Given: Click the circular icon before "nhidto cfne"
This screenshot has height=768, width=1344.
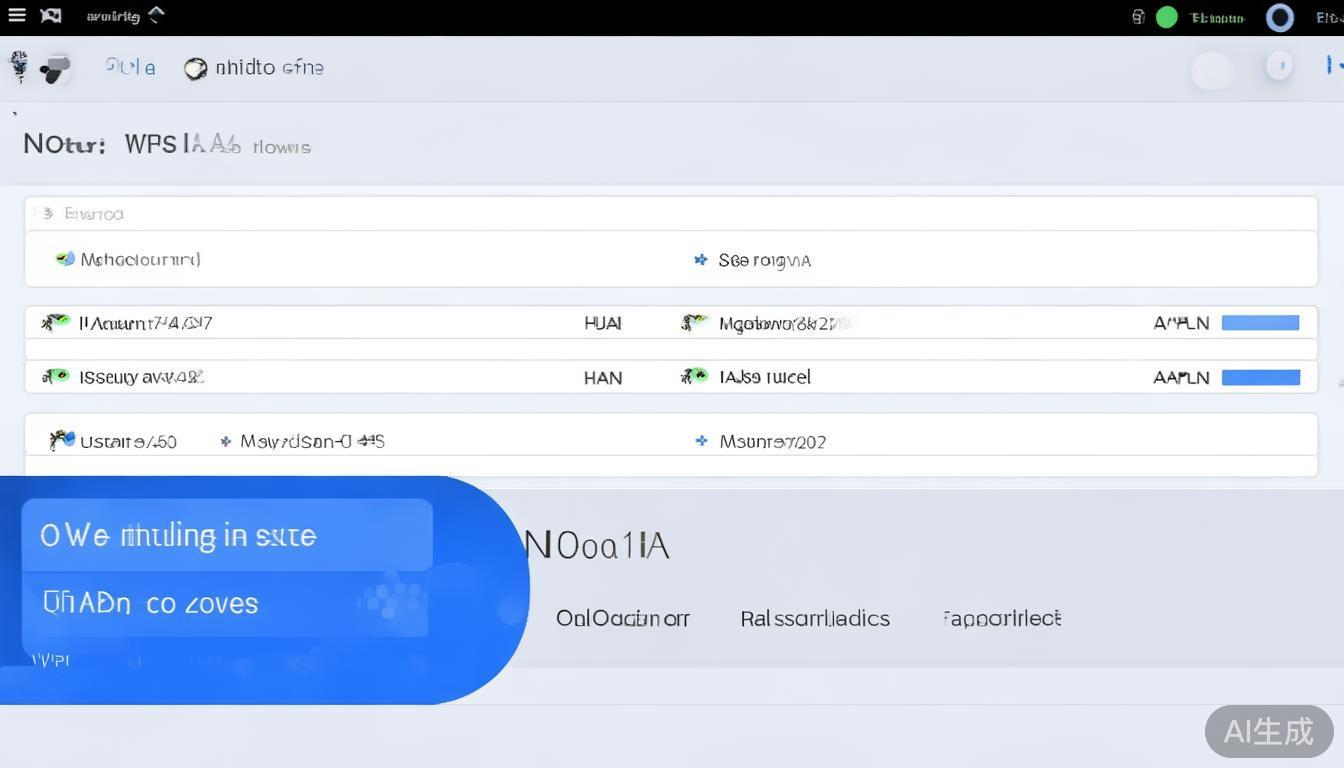Looking at the screenshot, I should (x=195, y=68).
